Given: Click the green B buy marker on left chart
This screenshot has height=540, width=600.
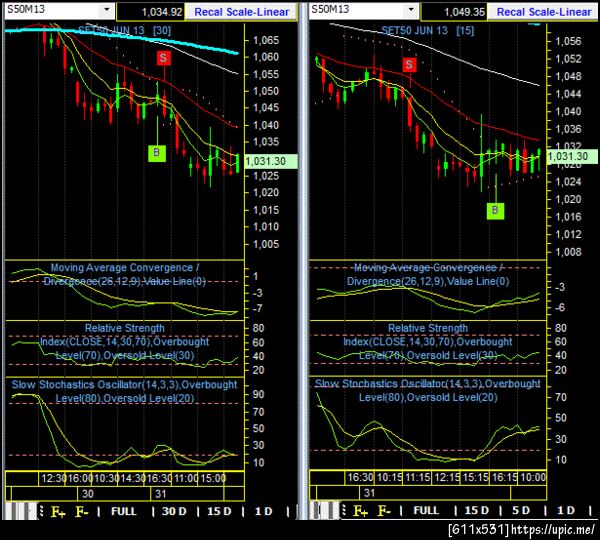Looking at the screenshot, I should 157,153.
